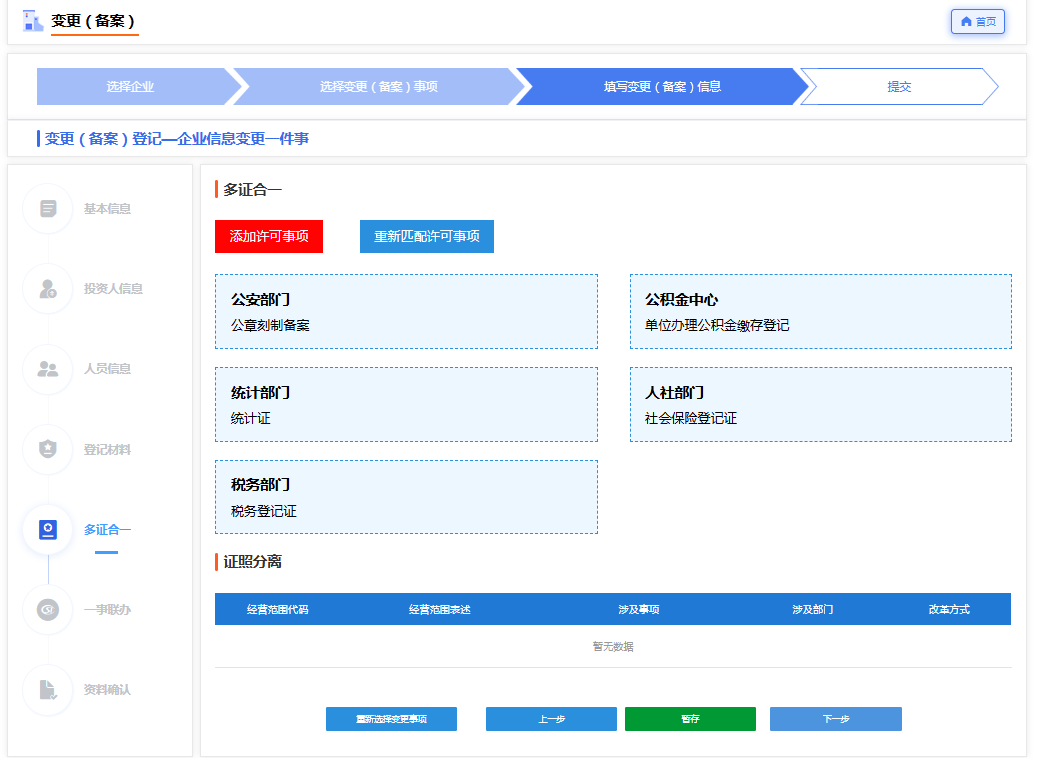1047x758 pixels.
Task: Select the 投资人信息 person icon
Action: pos(48,289)
